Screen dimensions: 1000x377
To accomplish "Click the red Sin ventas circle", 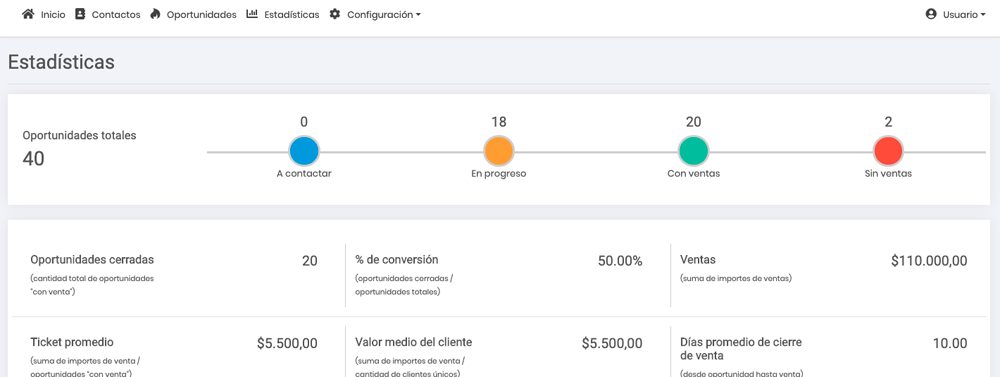I will (x=888, y=151).
